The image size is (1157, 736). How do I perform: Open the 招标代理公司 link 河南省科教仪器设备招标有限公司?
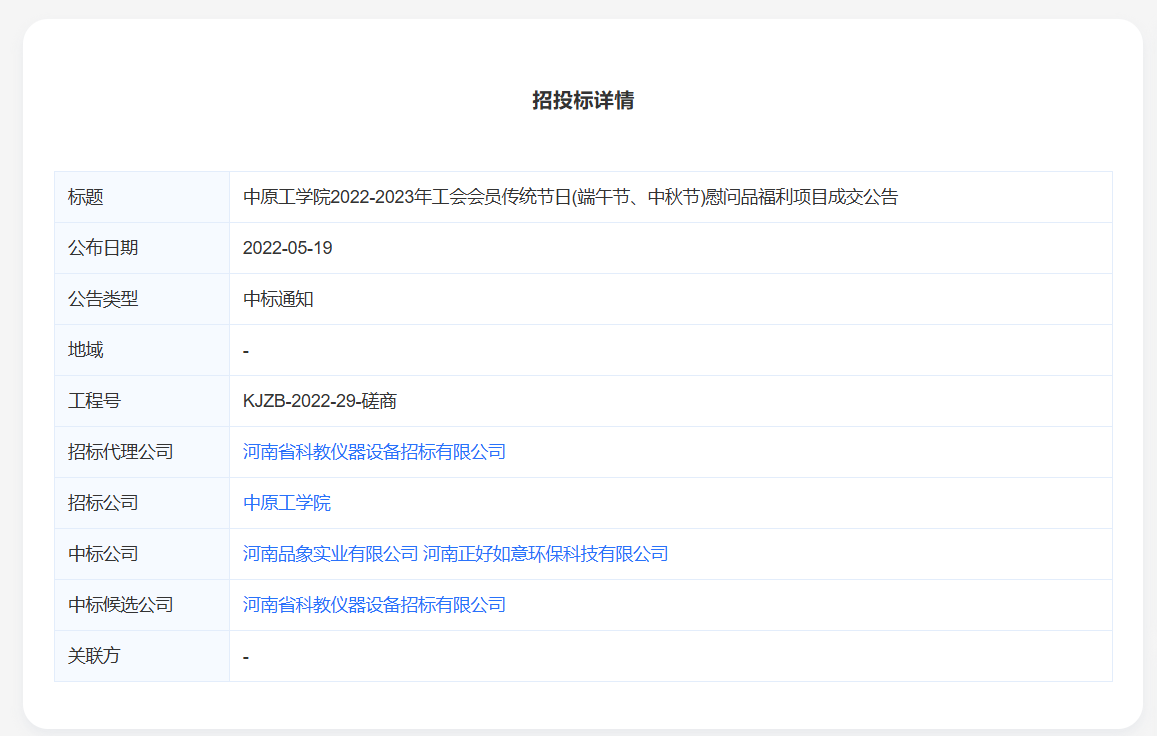click(x=374, y=452)
